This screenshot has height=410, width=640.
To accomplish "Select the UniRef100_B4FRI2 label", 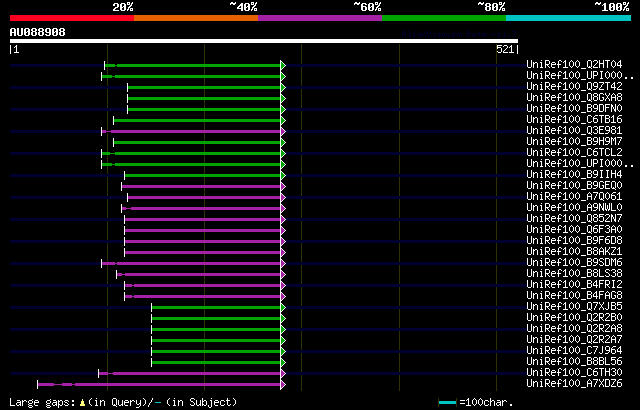I will point(574,285).
